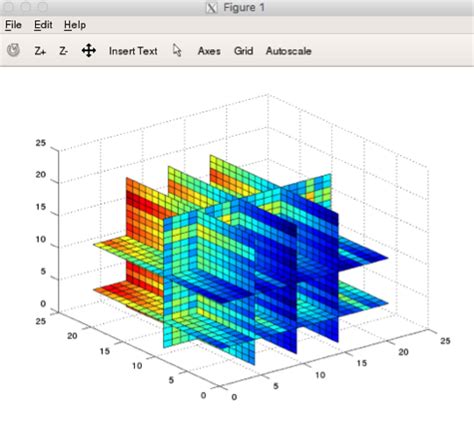This screenshot has height=424, width=474.
Task: Click the Autoscale button
Action: [289, 51]
